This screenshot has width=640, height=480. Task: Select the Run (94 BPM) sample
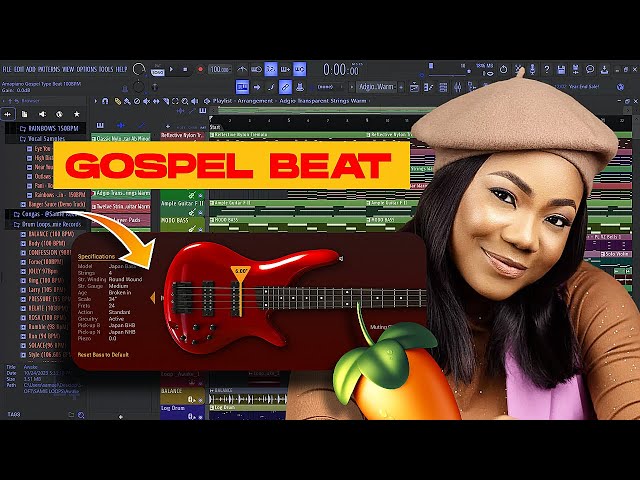tap(40, 336)
